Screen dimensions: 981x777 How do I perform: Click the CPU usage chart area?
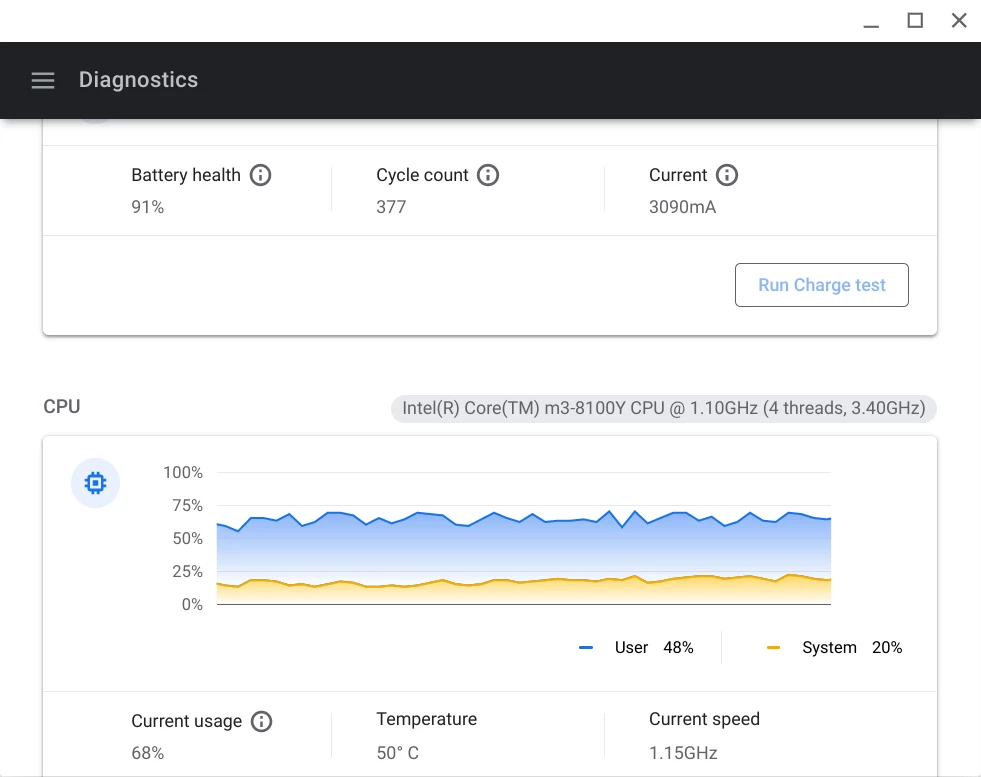[x=524, y=538]
